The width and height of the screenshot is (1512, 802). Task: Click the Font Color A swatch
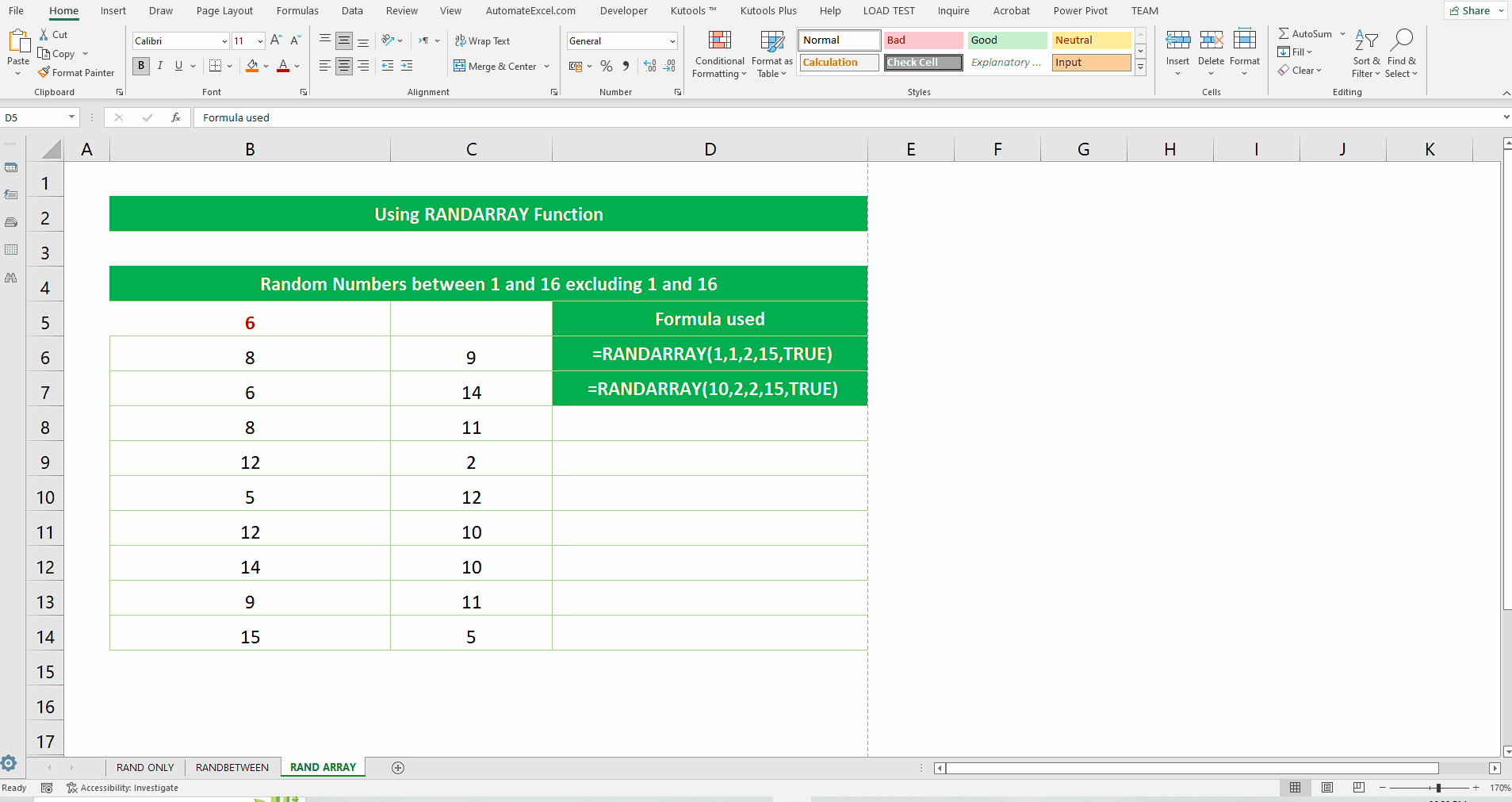(x=283, y=66)
